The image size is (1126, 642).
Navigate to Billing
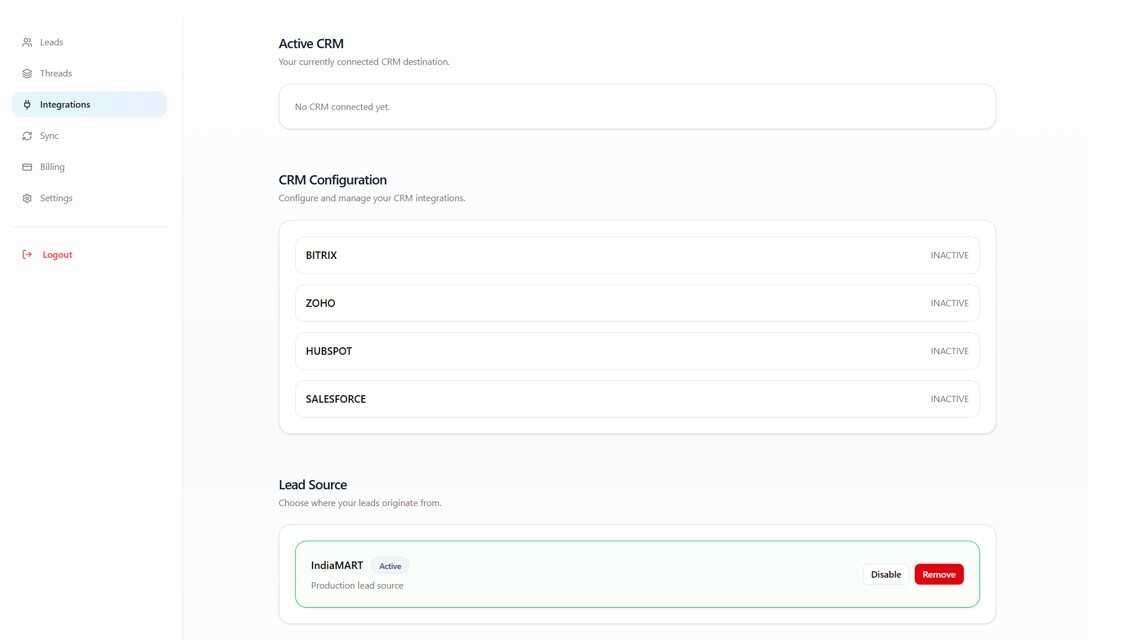click(x=89, y=167)
